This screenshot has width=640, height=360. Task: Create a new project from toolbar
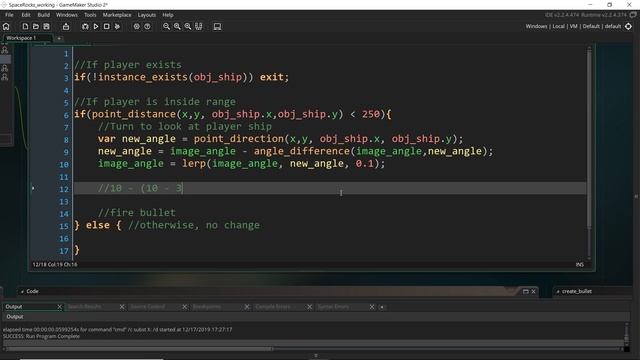[25, 27]
